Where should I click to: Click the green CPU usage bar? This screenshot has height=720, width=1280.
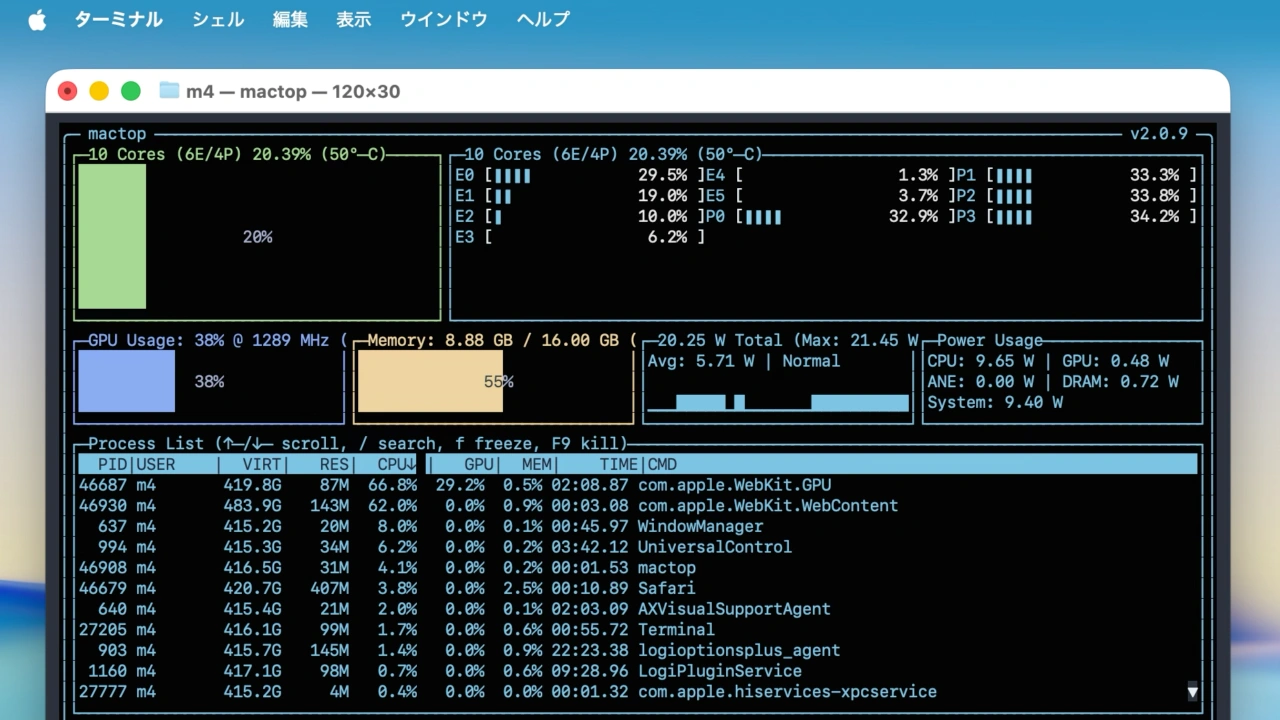(112, 237)
